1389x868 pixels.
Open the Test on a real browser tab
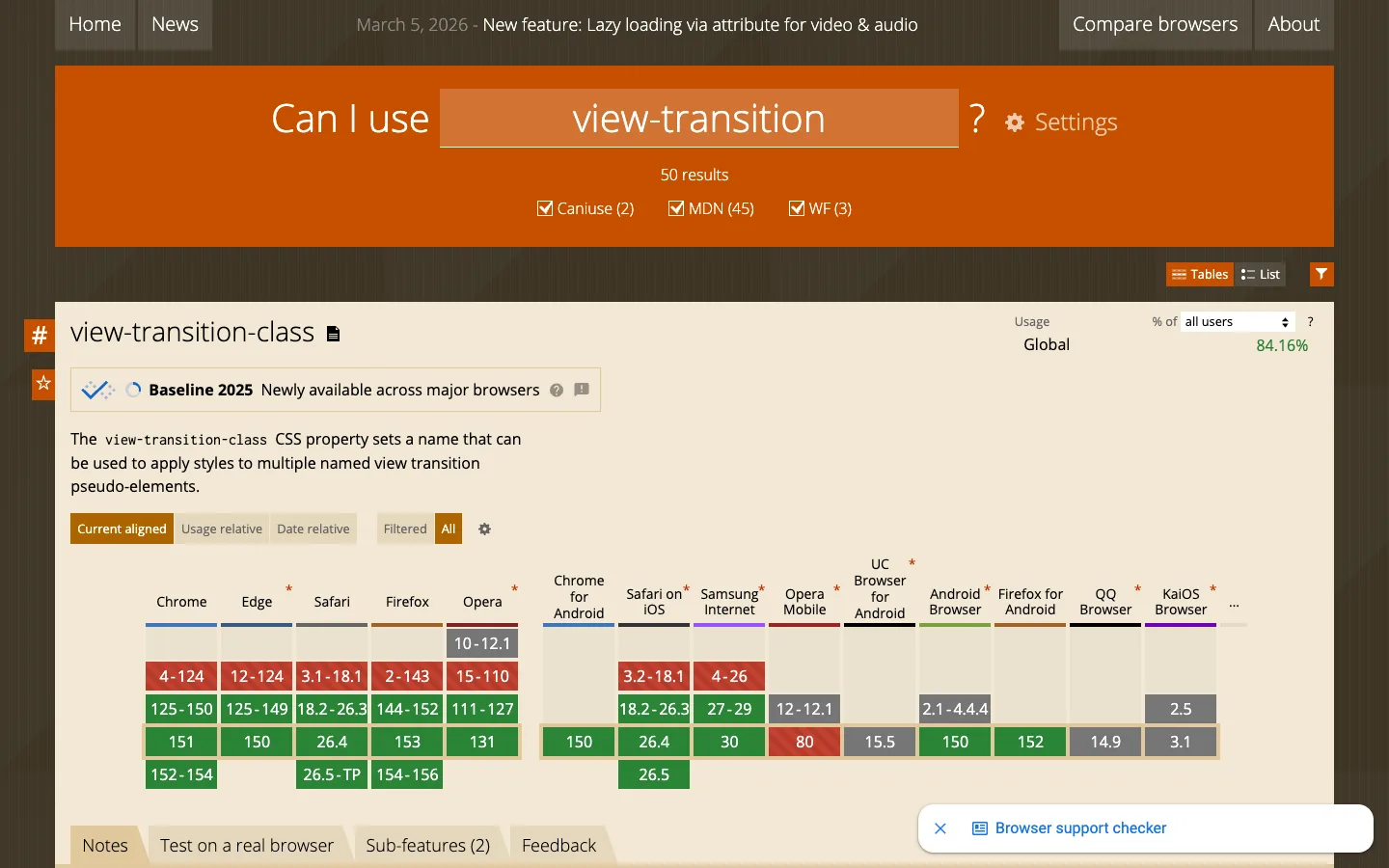coord(247,846)
